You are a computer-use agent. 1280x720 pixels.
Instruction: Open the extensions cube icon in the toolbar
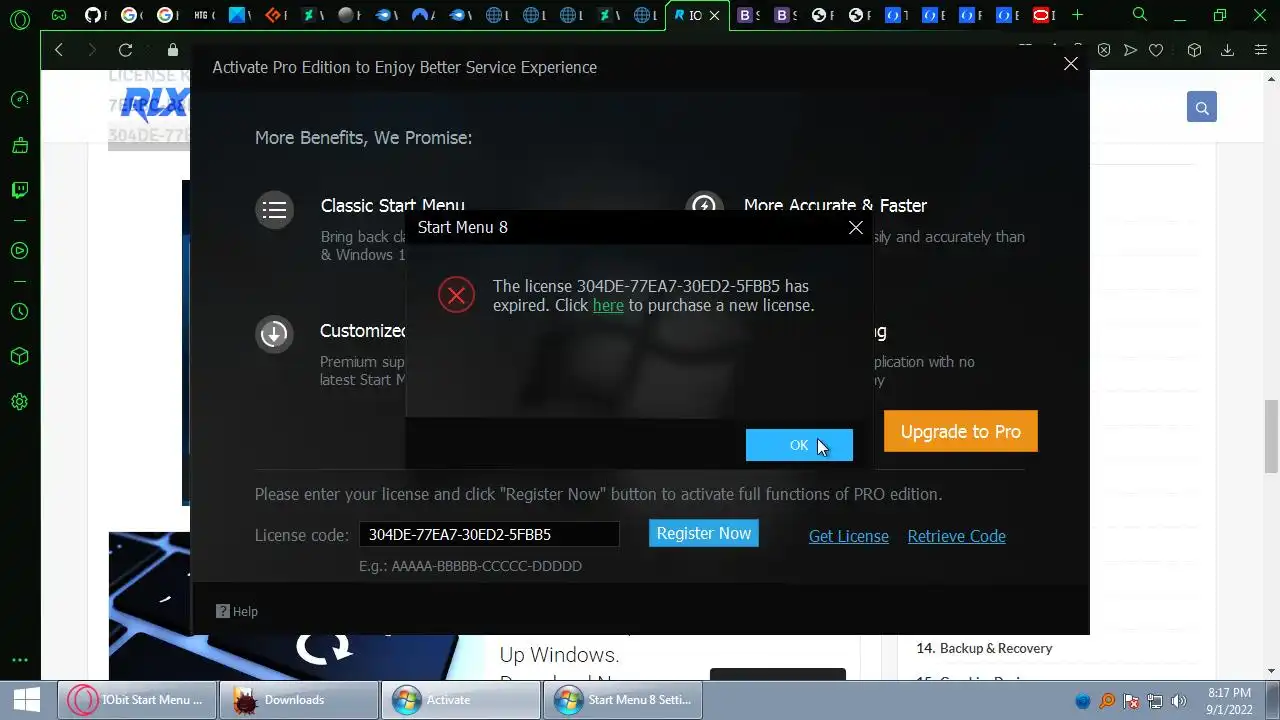tap(1194, 50)
